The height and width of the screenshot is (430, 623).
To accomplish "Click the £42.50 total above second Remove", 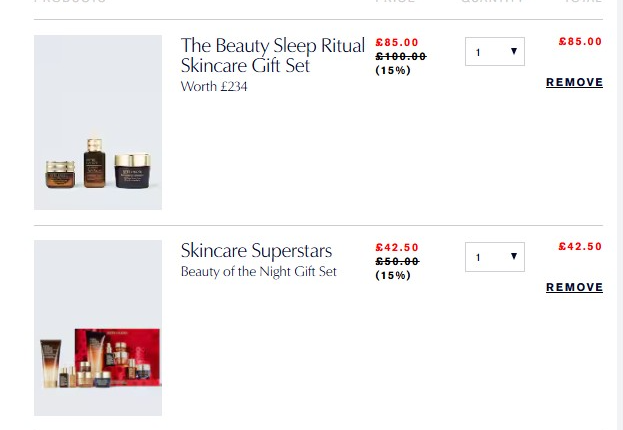I will click(x=580, y=246).
